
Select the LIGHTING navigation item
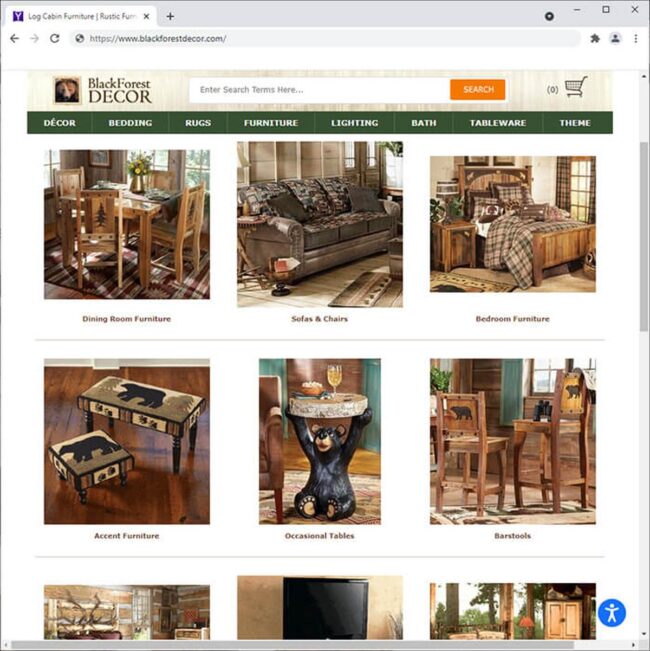click(x=354, y=123)
